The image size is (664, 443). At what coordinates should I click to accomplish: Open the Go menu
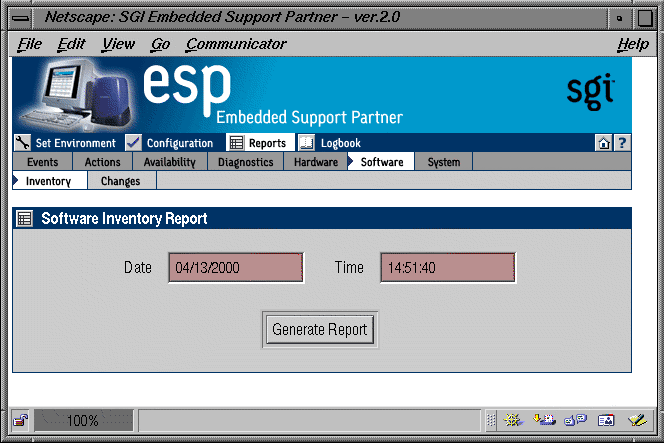click(x=160, y=44)
